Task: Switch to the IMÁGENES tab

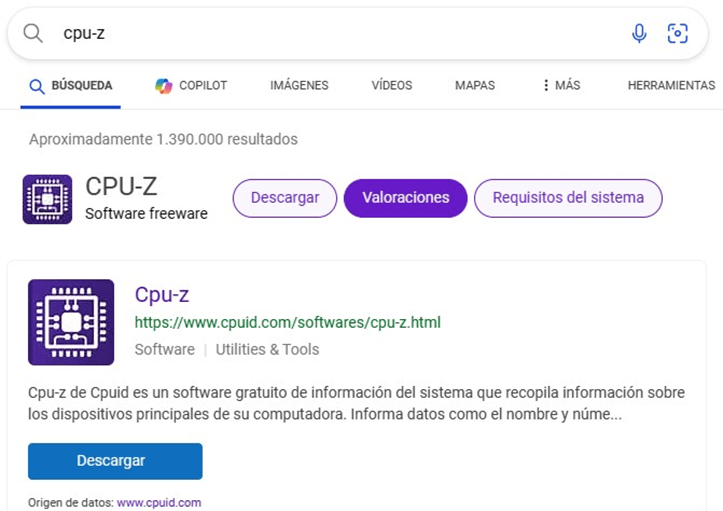Action: [x=299, y=85]
